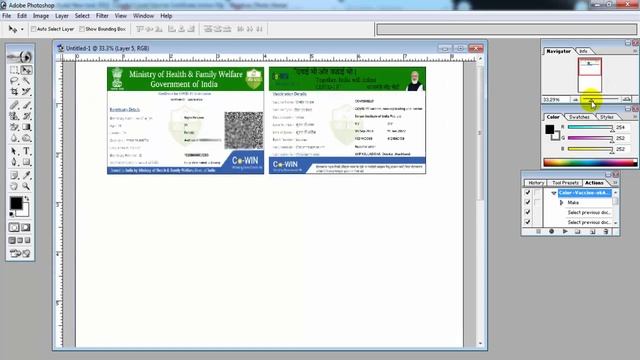Switch to standard screen mode

click(x=12, y=240)
